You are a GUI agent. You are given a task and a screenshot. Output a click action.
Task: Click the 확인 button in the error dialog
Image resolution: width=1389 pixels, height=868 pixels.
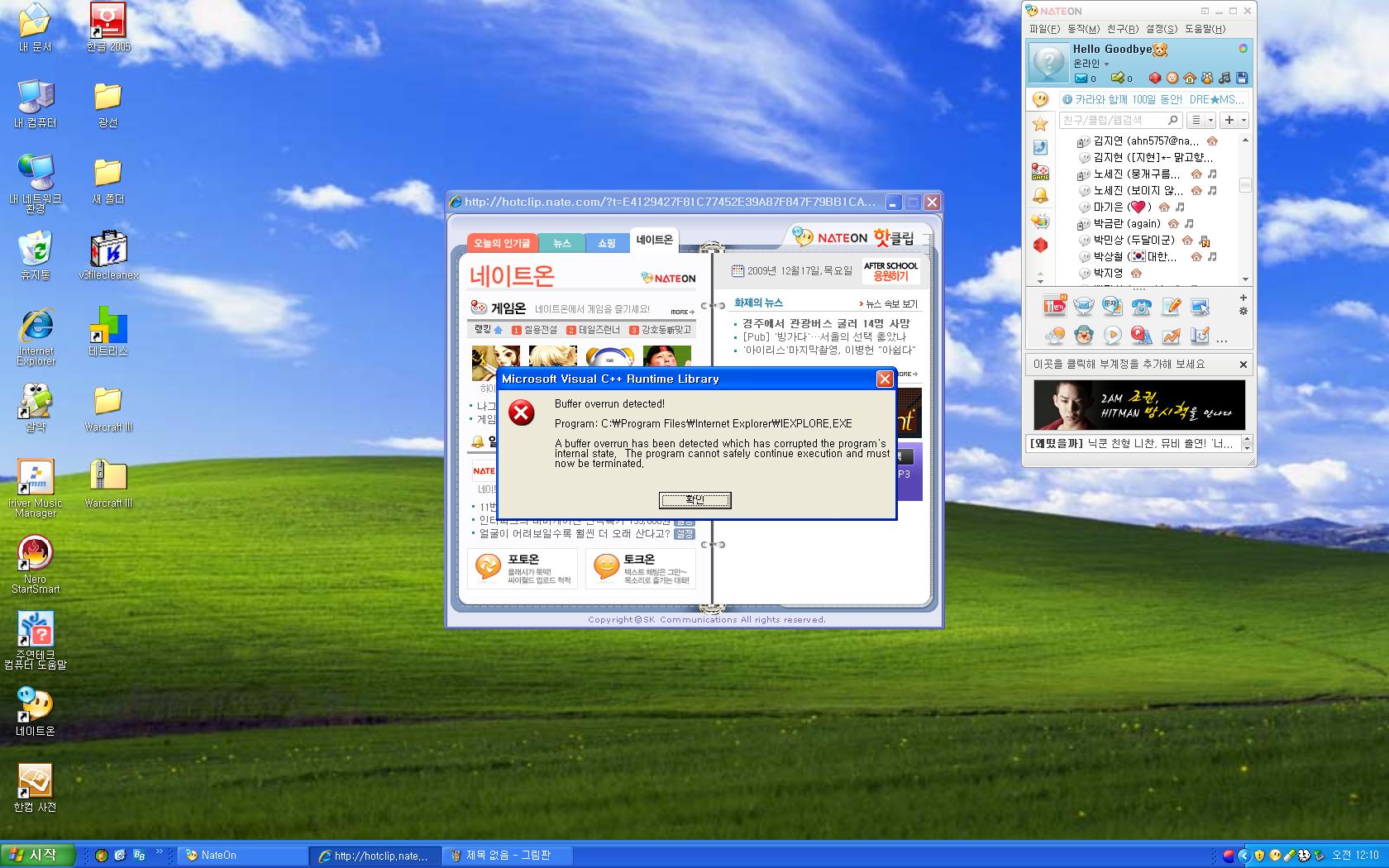[x=694, y=500]
